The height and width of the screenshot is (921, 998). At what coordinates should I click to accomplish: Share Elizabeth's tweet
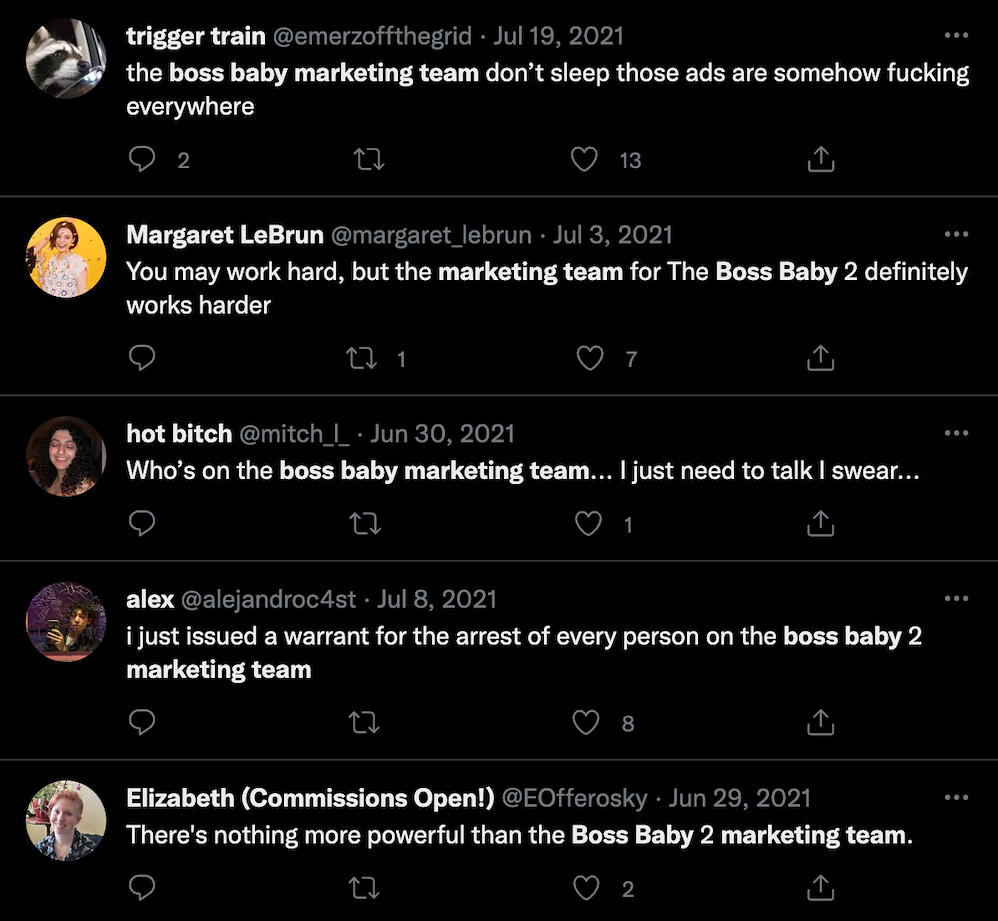tap(820, 886)
